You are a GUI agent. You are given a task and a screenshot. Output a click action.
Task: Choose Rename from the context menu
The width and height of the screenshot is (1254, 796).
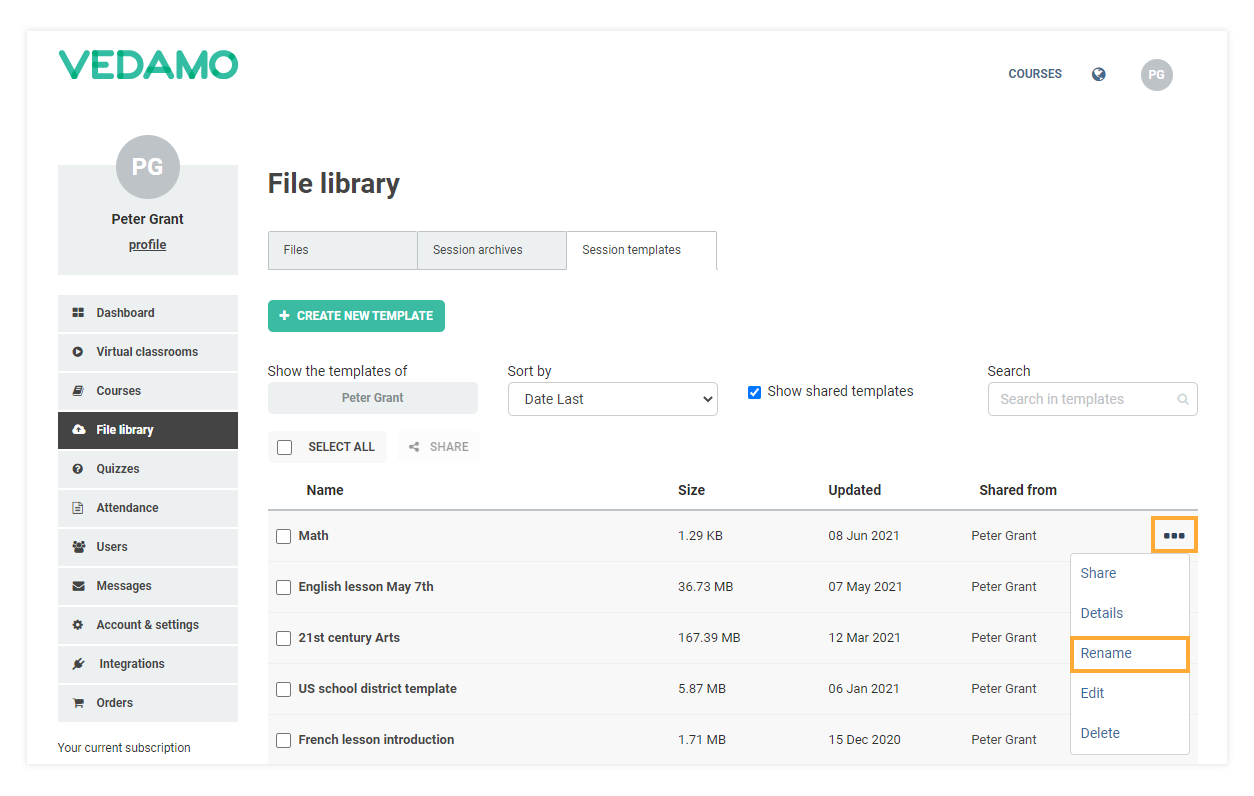pos(1129,653)
